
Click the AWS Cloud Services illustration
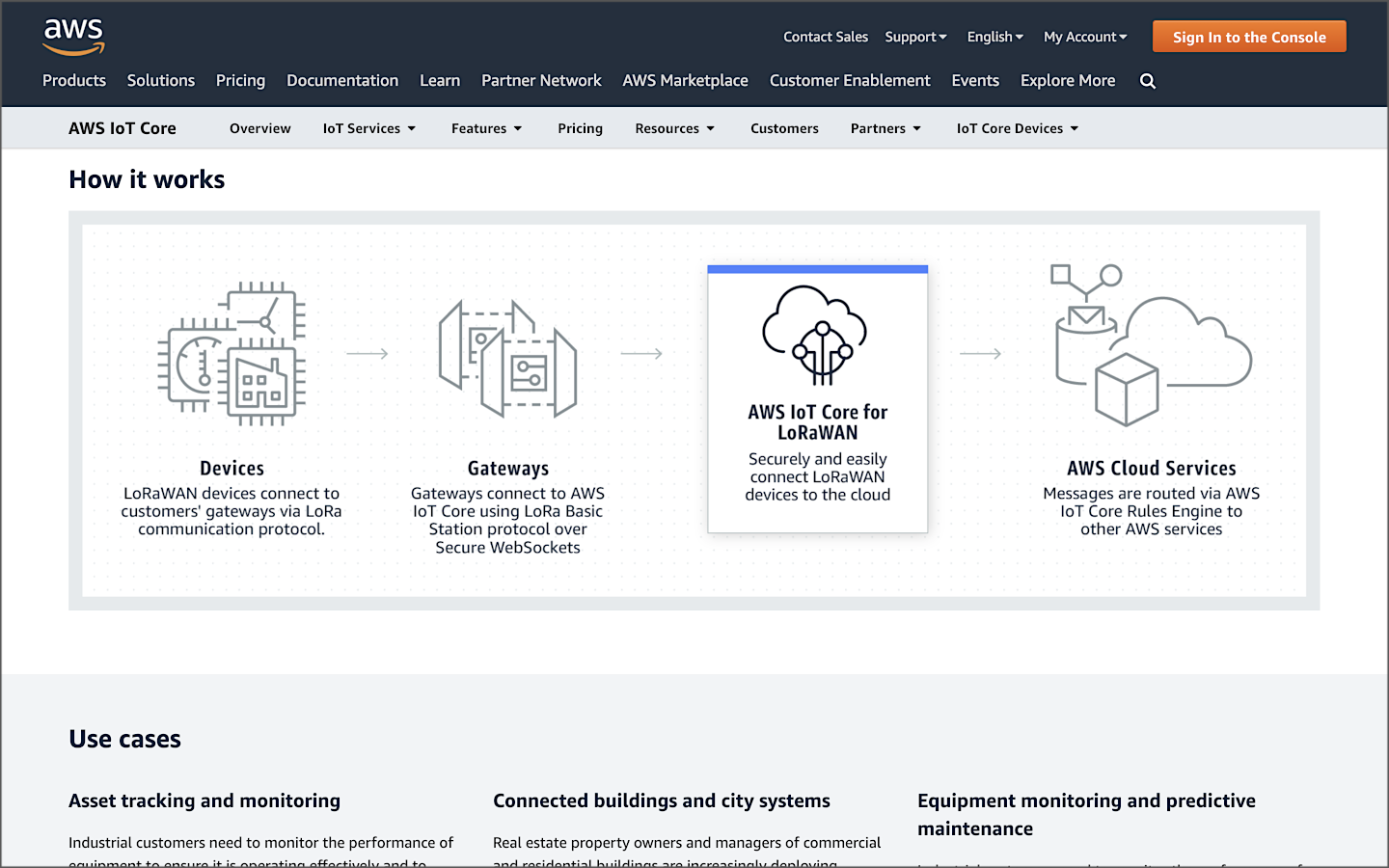[x=1153, y=345]
